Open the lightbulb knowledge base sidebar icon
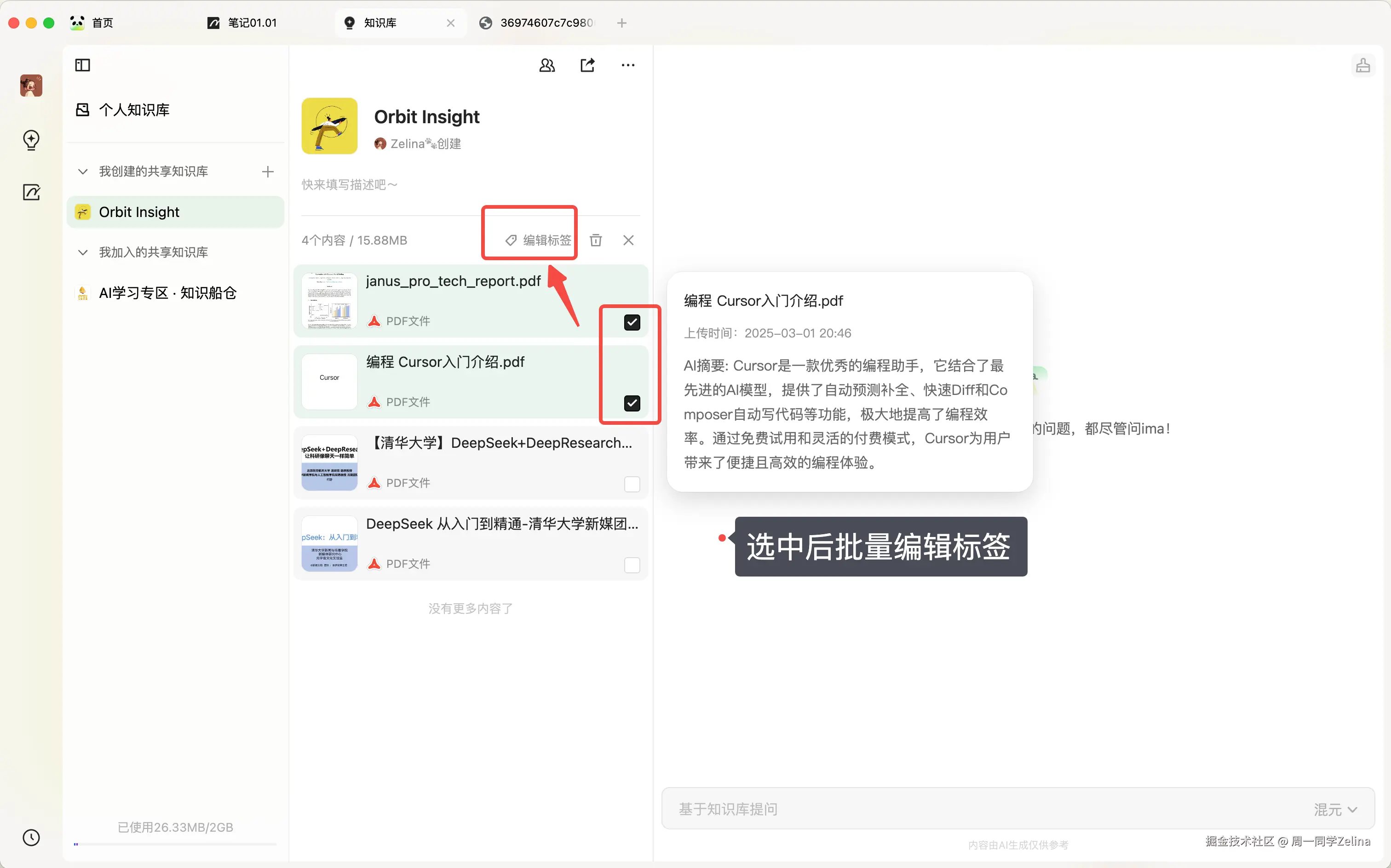This screenshot has width=1391, height=868. [31, 139]
